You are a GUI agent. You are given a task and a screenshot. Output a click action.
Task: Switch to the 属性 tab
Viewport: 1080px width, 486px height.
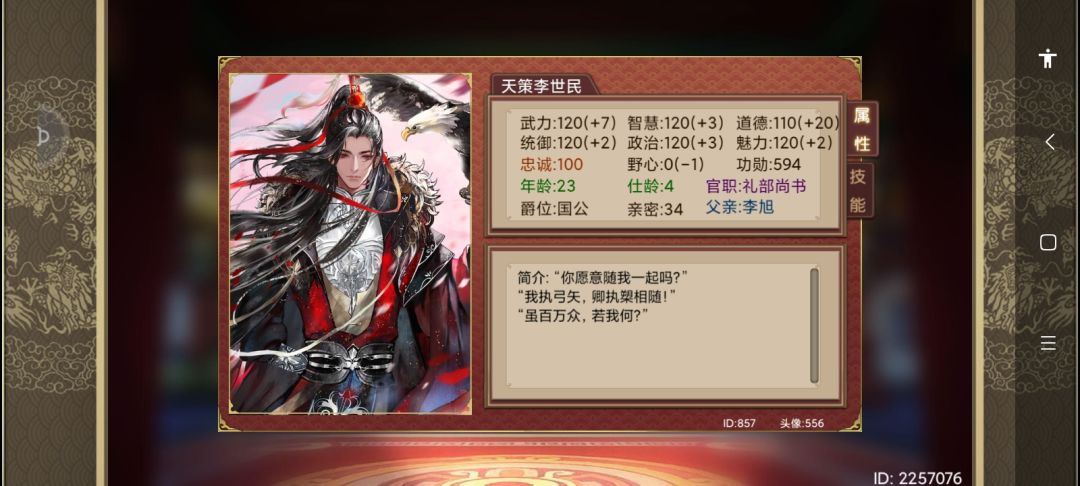coord(862,129)
